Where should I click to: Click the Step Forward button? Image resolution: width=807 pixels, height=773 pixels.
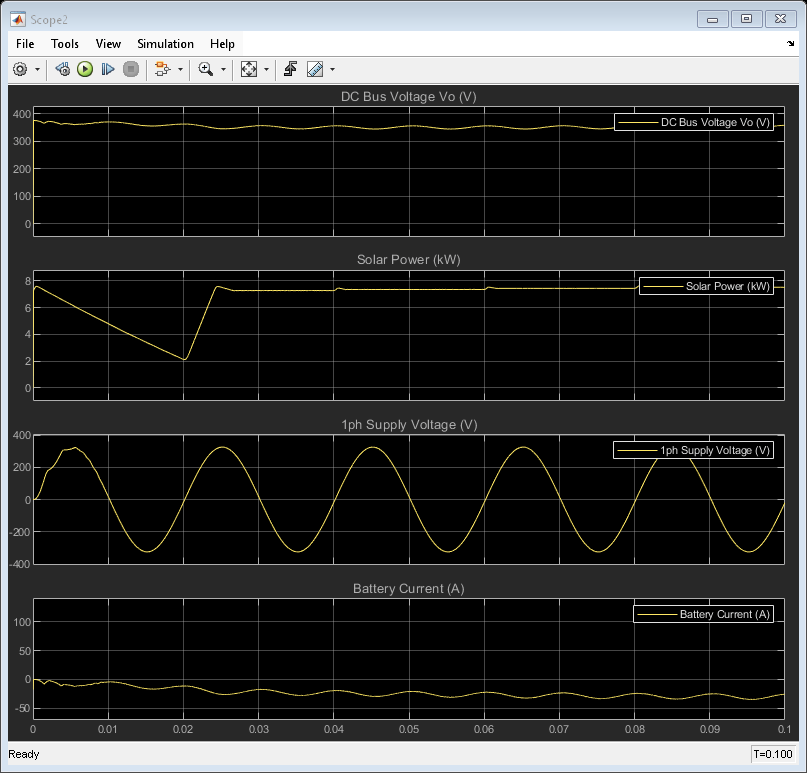(108, 69)
